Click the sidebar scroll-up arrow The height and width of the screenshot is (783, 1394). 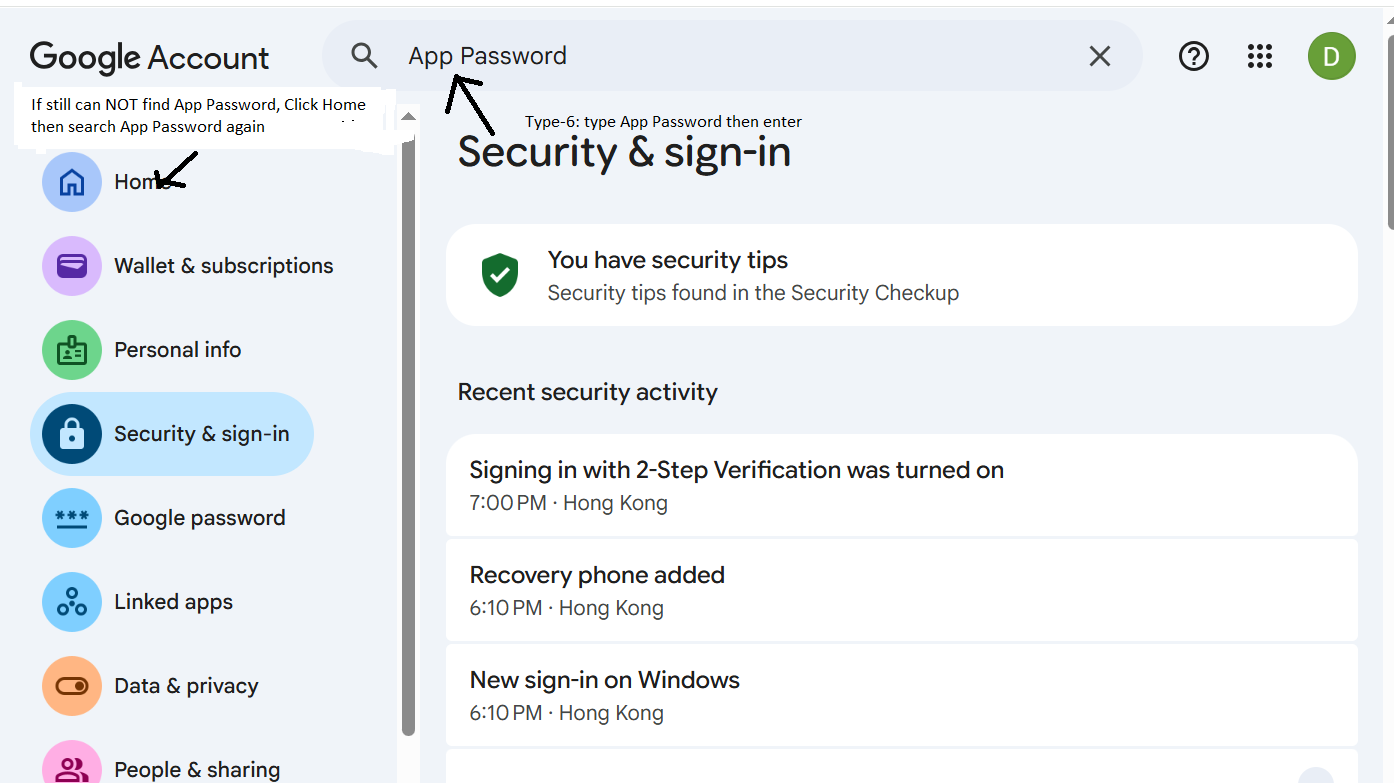[x=408, y=117]
